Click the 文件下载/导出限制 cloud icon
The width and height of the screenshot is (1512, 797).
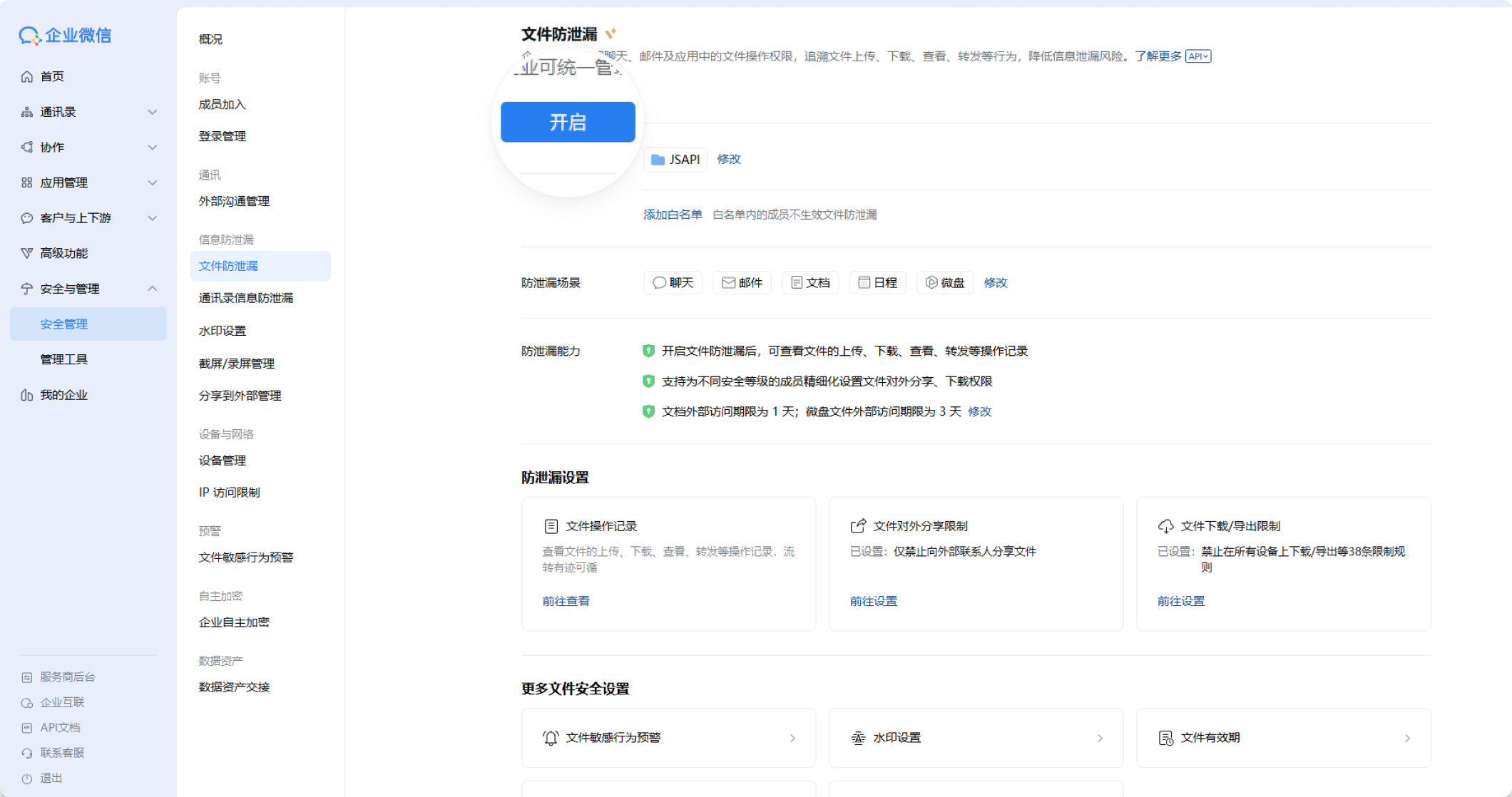pos(1165,526)
